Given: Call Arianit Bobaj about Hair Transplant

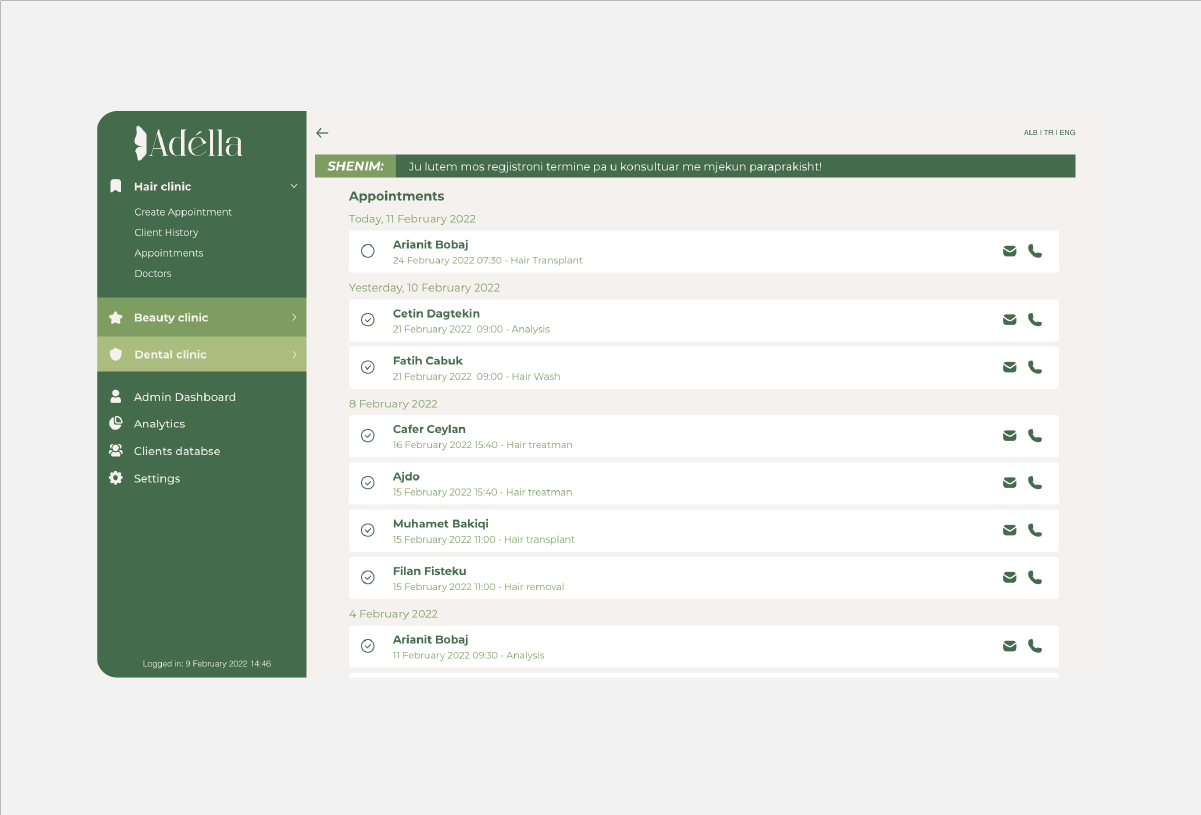Looking at the screenshot, I should coord(1035,251).
